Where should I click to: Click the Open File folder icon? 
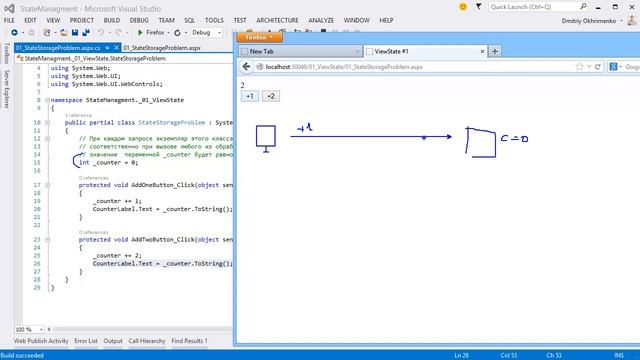(x=64, y=32)
